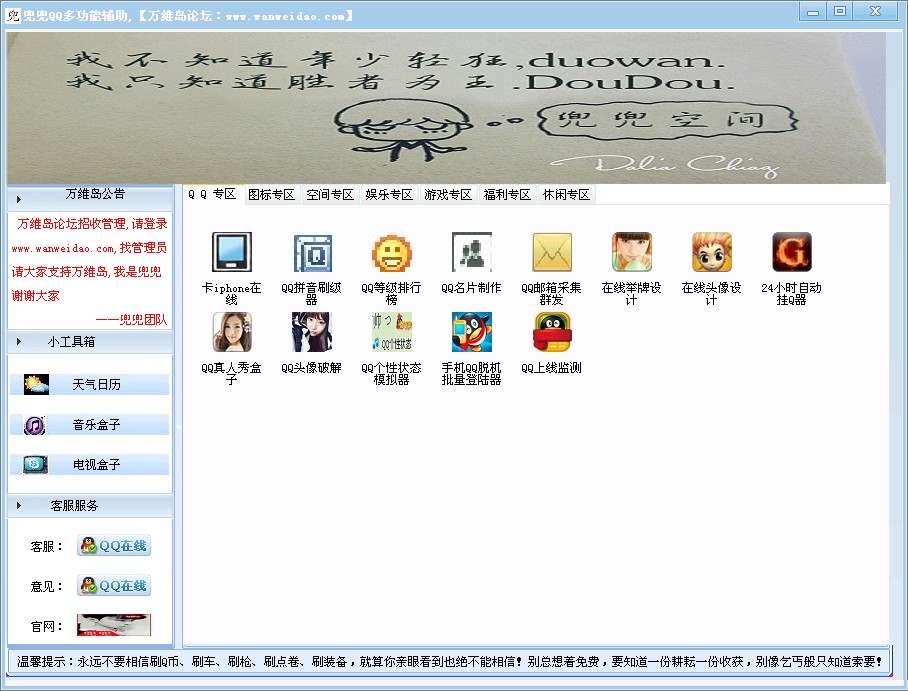Launch the 24小时自动挂Q器 icon

(791, 253)
